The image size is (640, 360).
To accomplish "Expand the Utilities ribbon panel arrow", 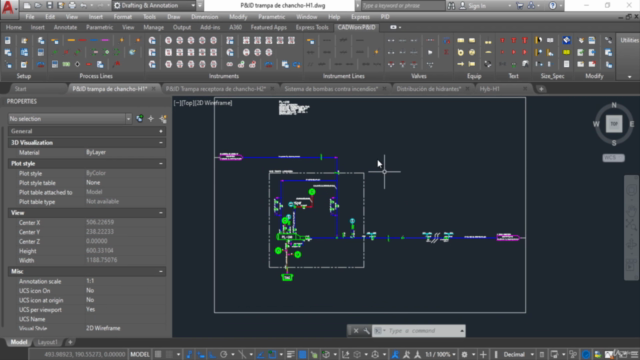I will 629,76.
